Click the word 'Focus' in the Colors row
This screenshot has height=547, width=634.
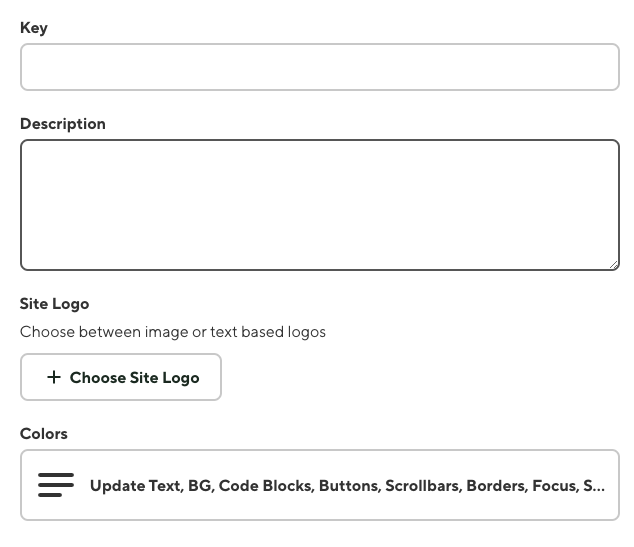554,485
